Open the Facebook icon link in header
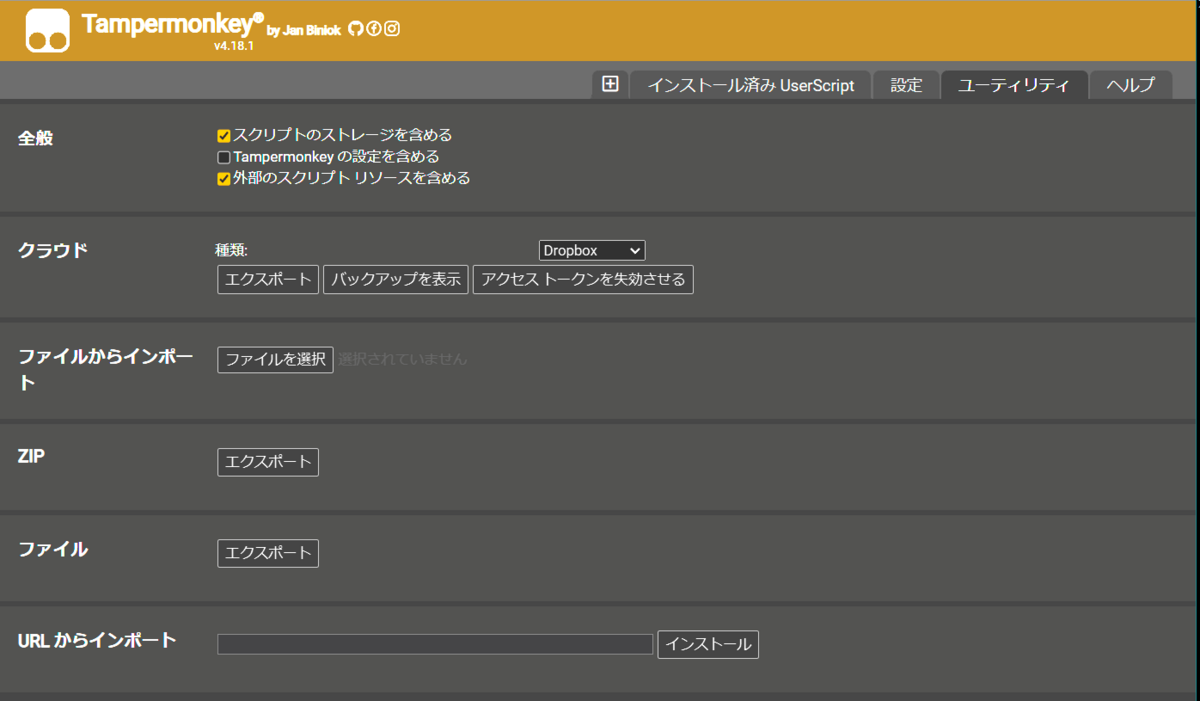The image size is (1200, 701). pos(374,29)
